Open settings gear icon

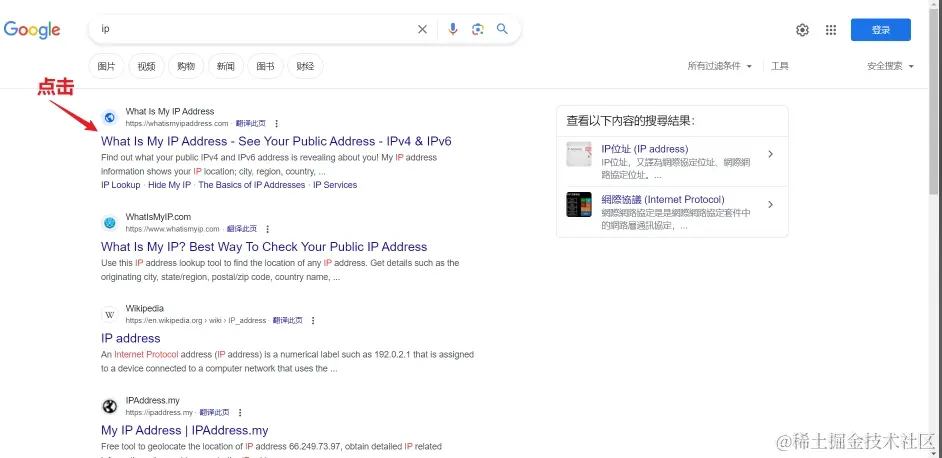[x=802, y=30]
